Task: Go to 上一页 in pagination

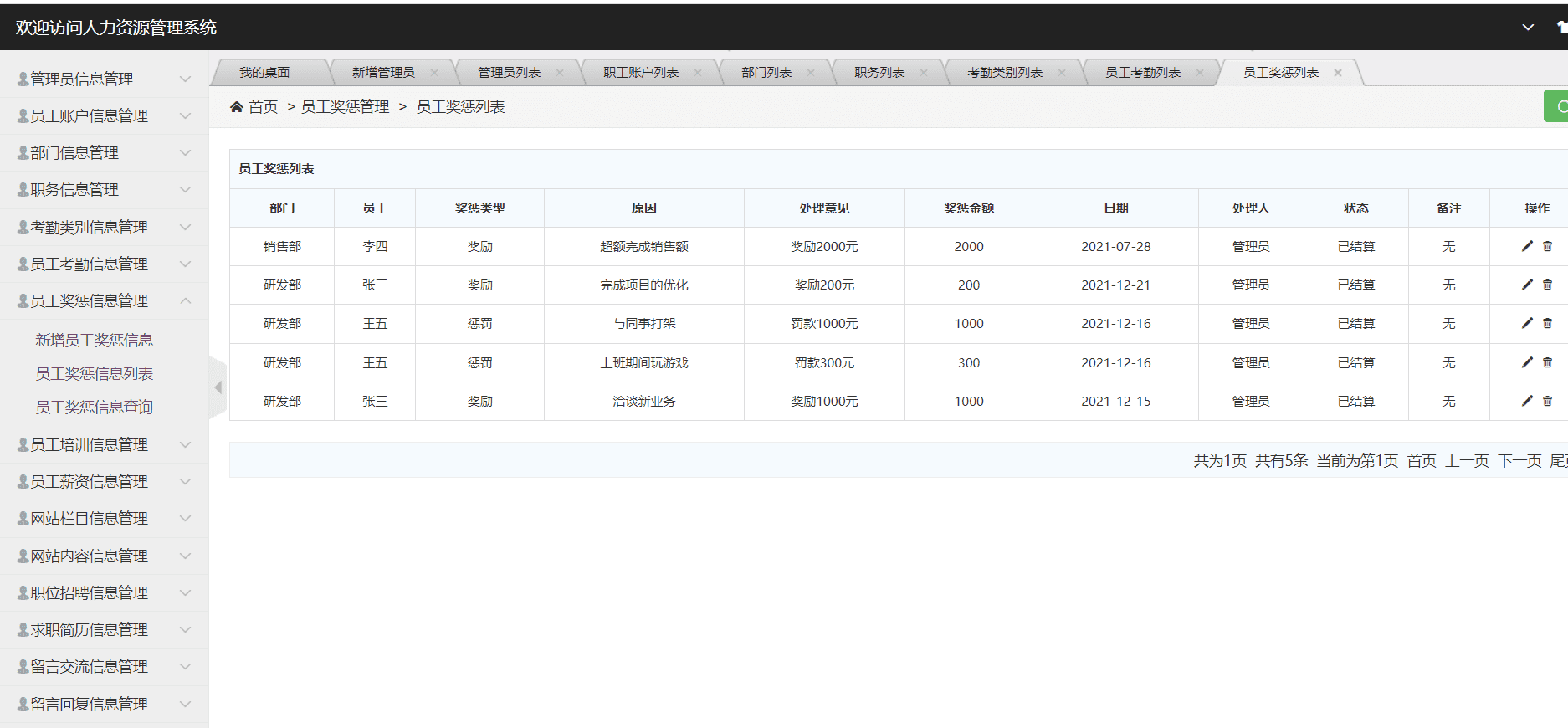Action: (x=1467, y=460)
